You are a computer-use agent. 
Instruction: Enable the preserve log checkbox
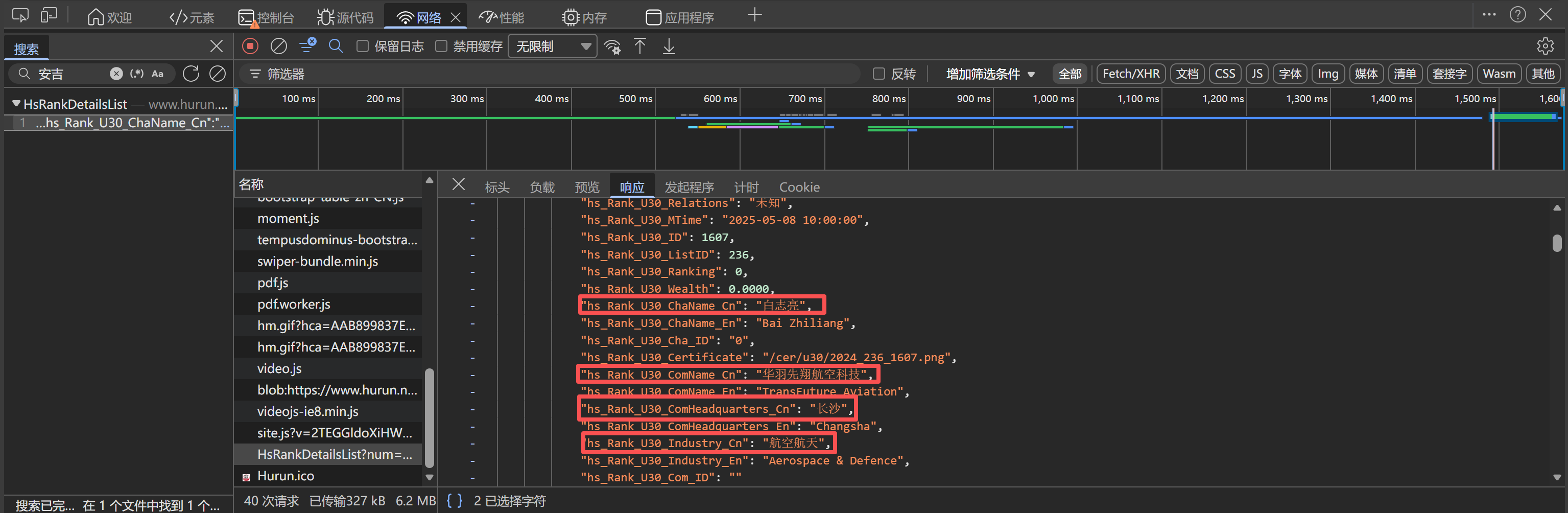362,46
